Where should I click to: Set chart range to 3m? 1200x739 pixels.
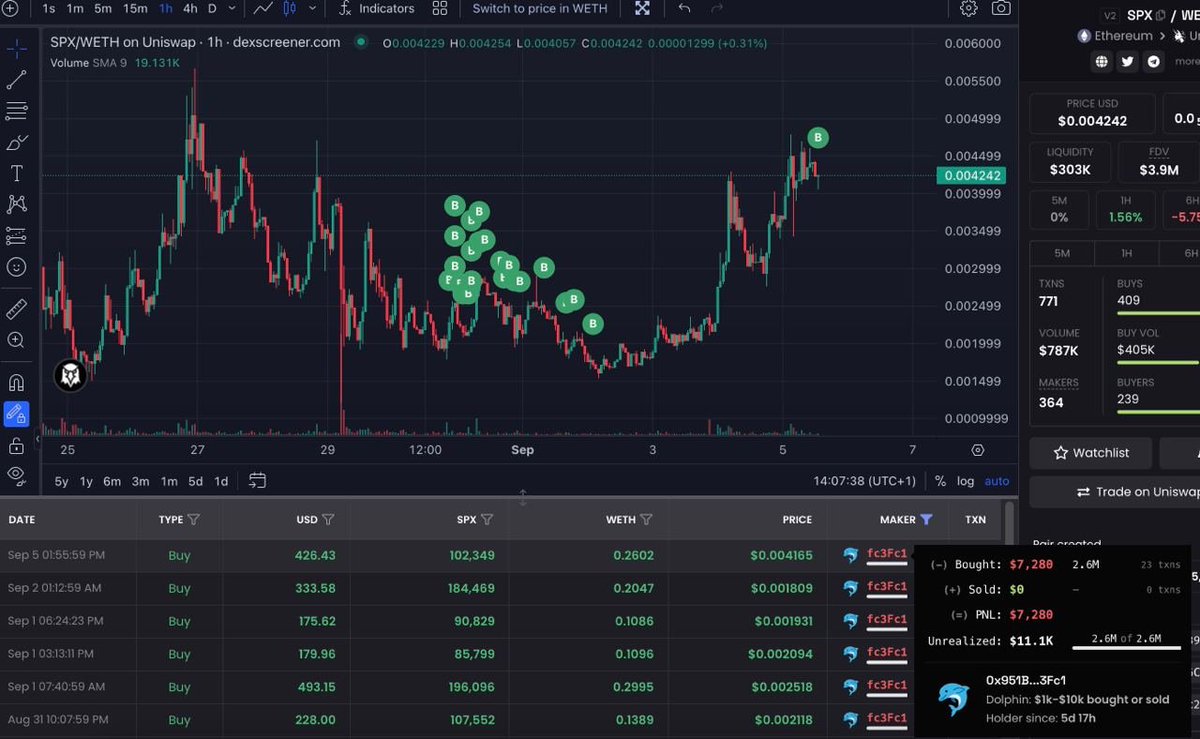coord(140,481)
